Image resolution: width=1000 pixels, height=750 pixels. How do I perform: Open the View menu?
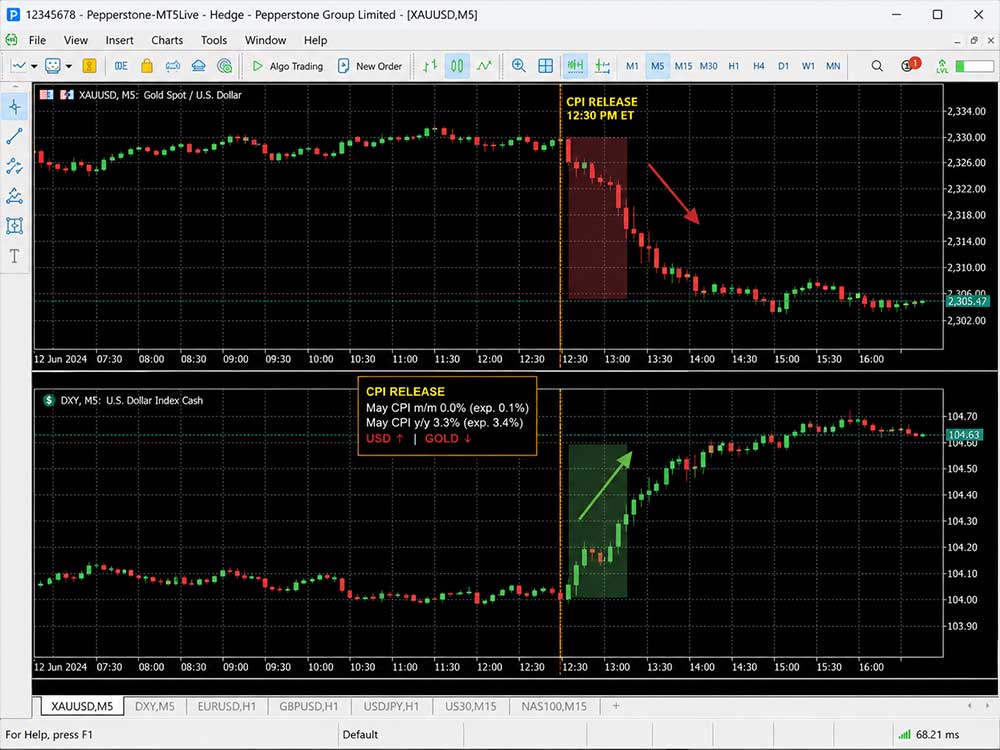[x=76, y=40]
